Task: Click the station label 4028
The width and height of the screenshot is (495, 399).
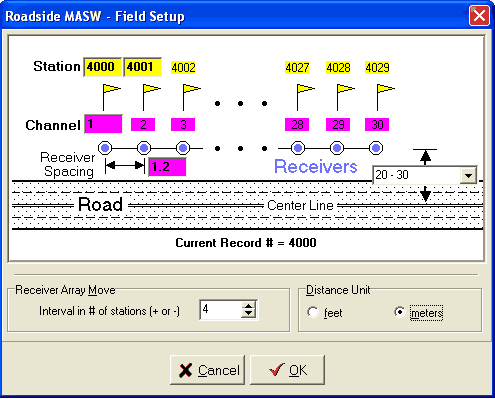Action: click(x=338, y=68)
